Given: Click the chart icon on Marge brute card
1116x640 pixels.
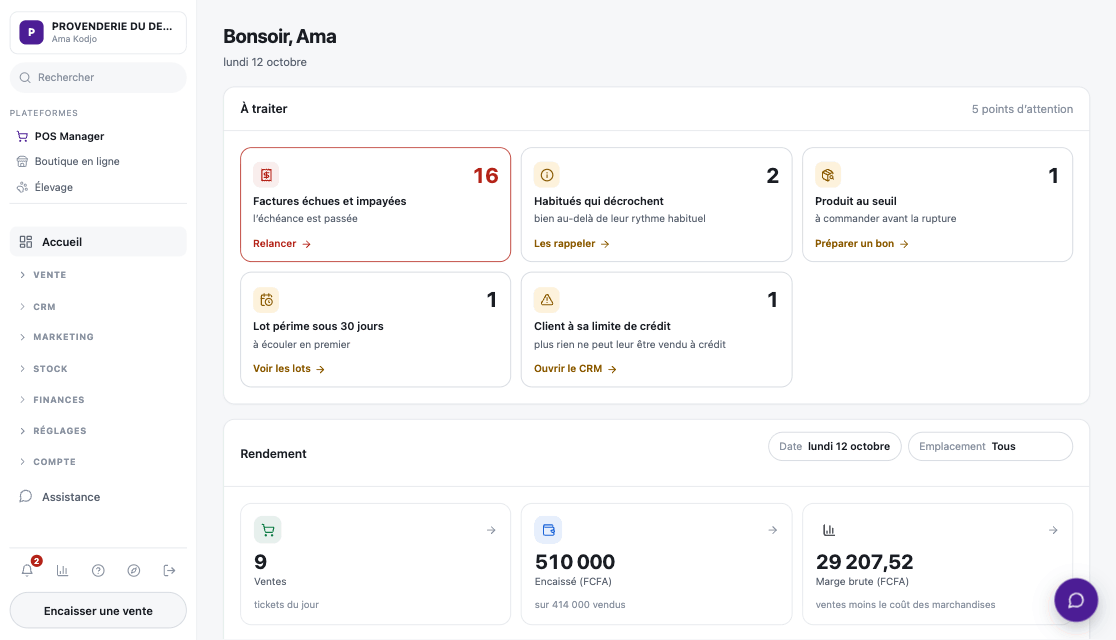Looking at the screenshot, I should [829, 530].
